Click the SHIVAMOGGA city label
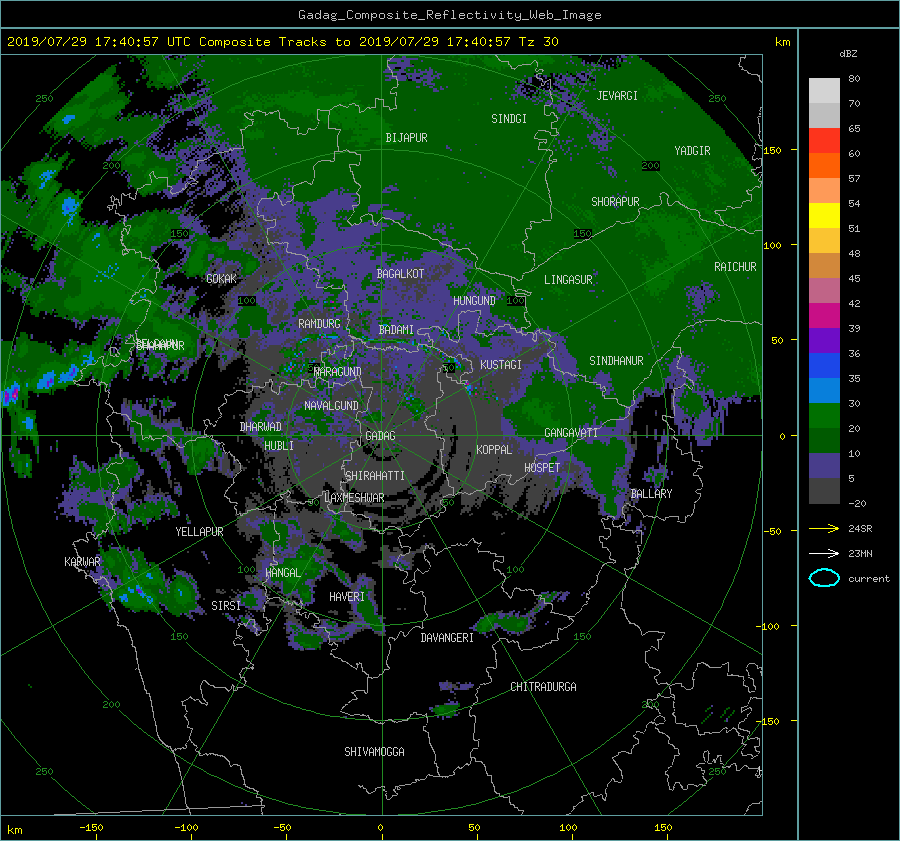The height and width of the screenshot is (841, 900). tap(374, 751)
